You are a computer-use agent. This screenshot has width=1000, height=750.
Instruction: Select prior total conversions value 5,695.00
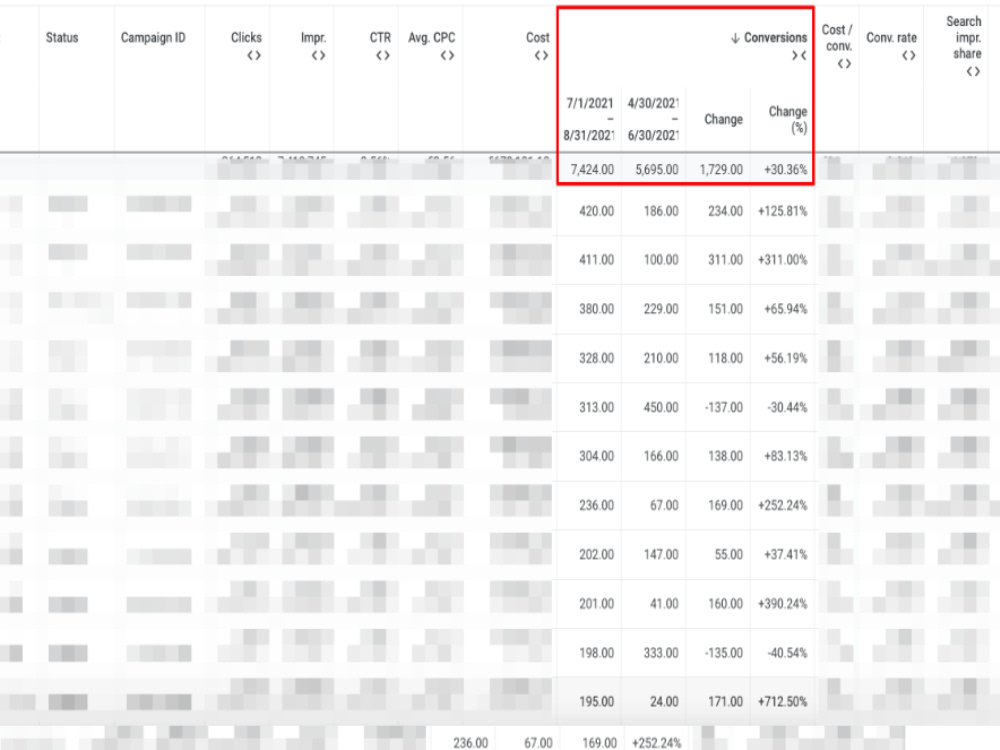[x=656, y=170]
